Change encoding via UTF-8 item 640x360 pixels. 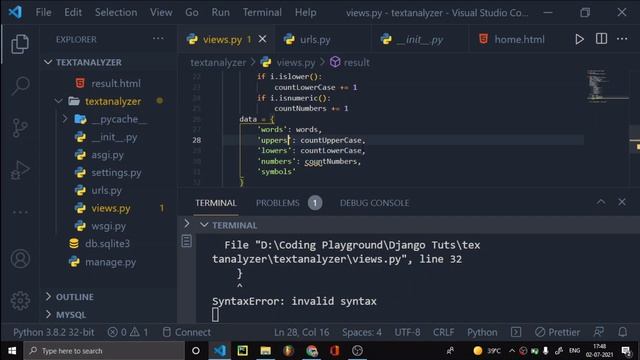click(407, 332)
